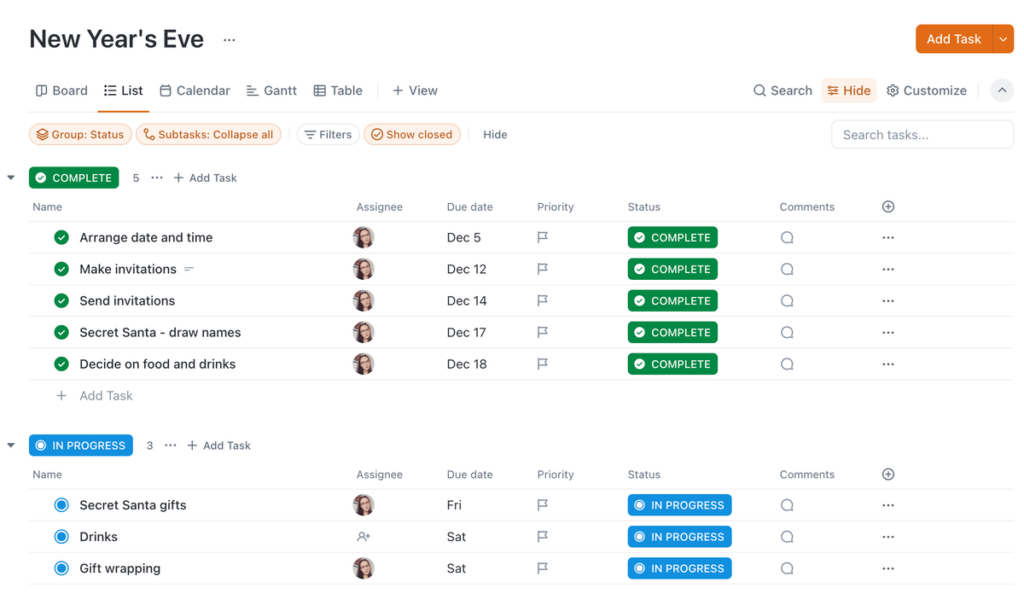The width and height of the screenshot is (1024, 594).
Task: Toggle Subtasks: Collapse all
Action: (x=208, y=134)
